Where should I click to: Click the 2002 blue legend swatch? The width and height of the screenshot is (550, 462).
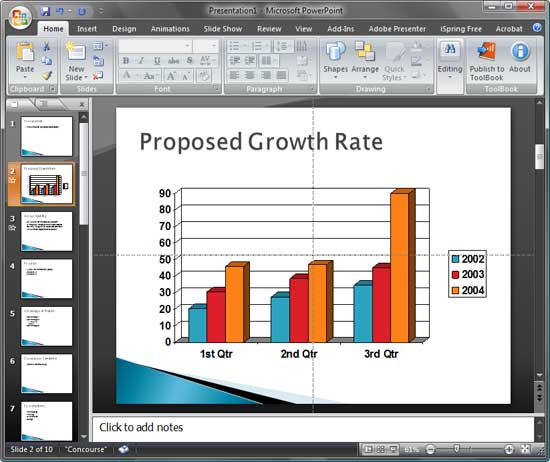[455, 259]
